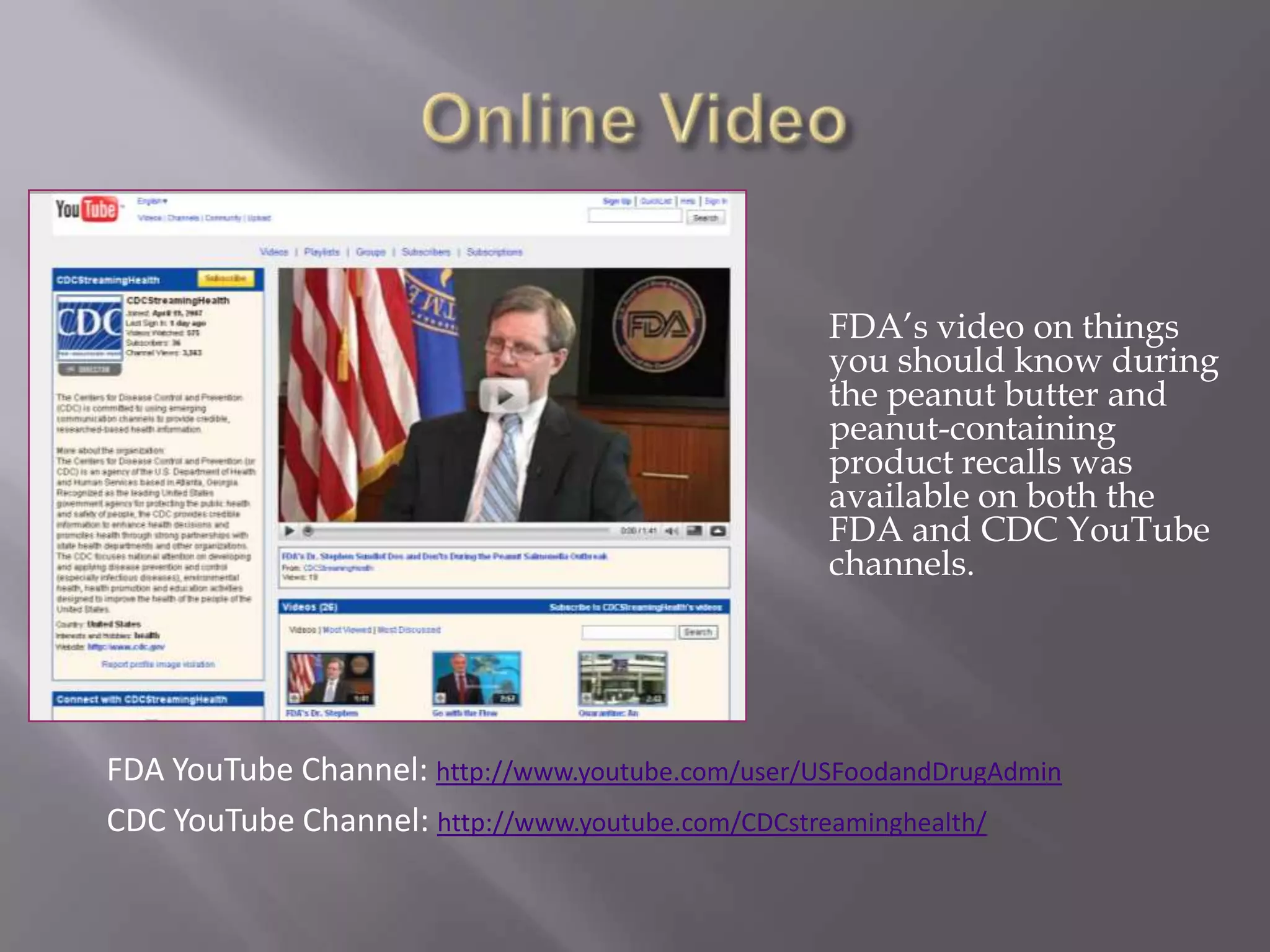
Task: Click the Go with the Flow title
Action: (465, 713)
